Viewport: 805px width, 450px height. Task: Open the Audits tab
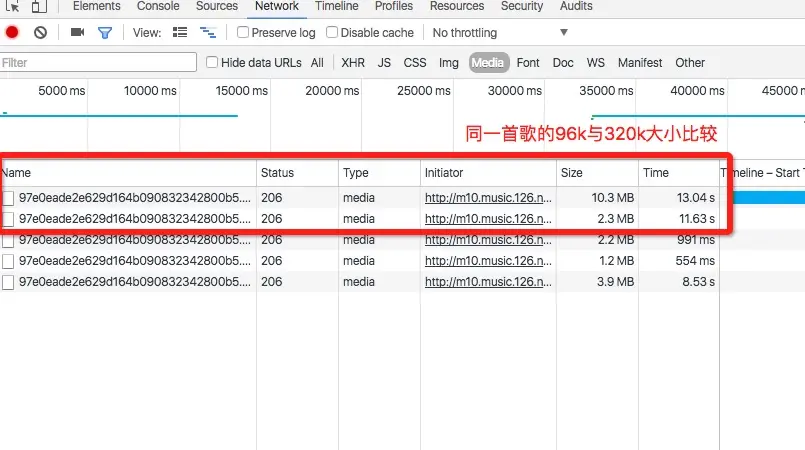(x=576, y=6)
